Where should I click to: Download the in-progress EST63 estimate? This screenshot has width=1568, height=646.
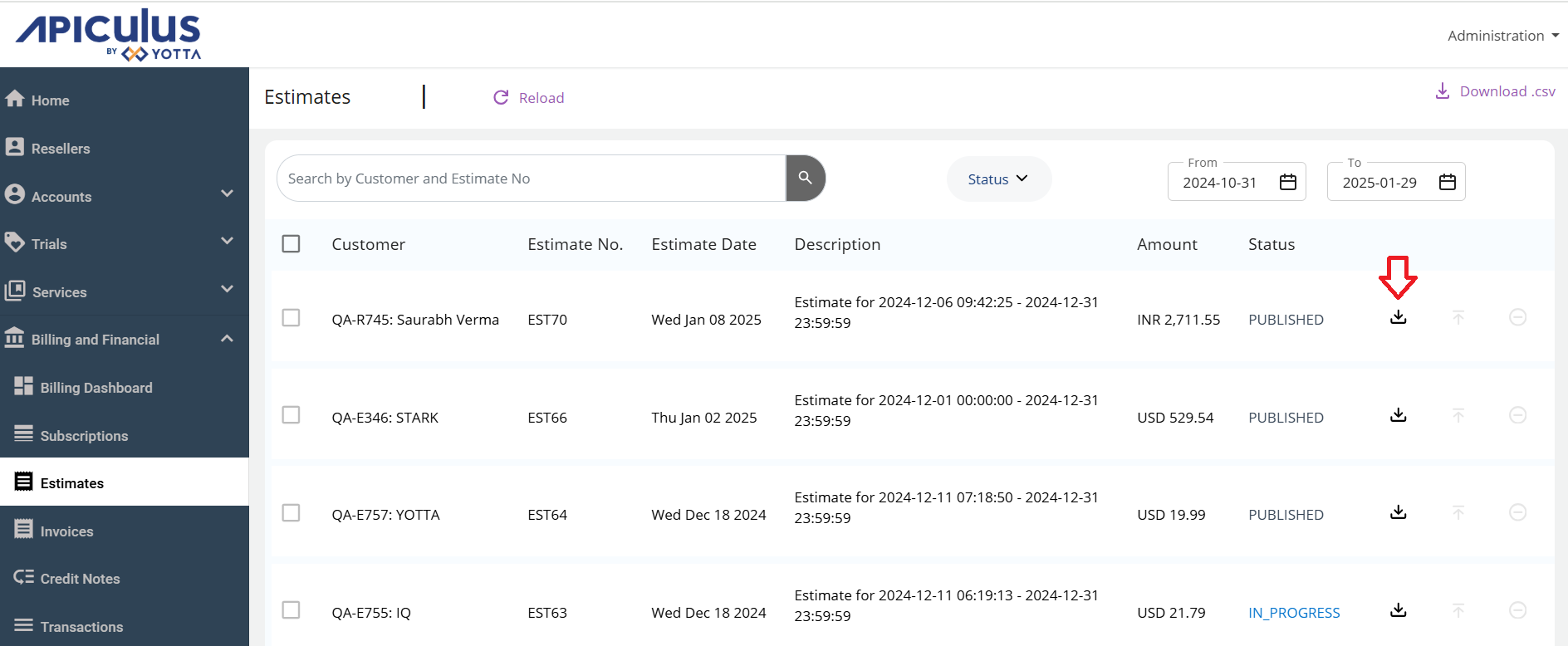(1399, 610)
